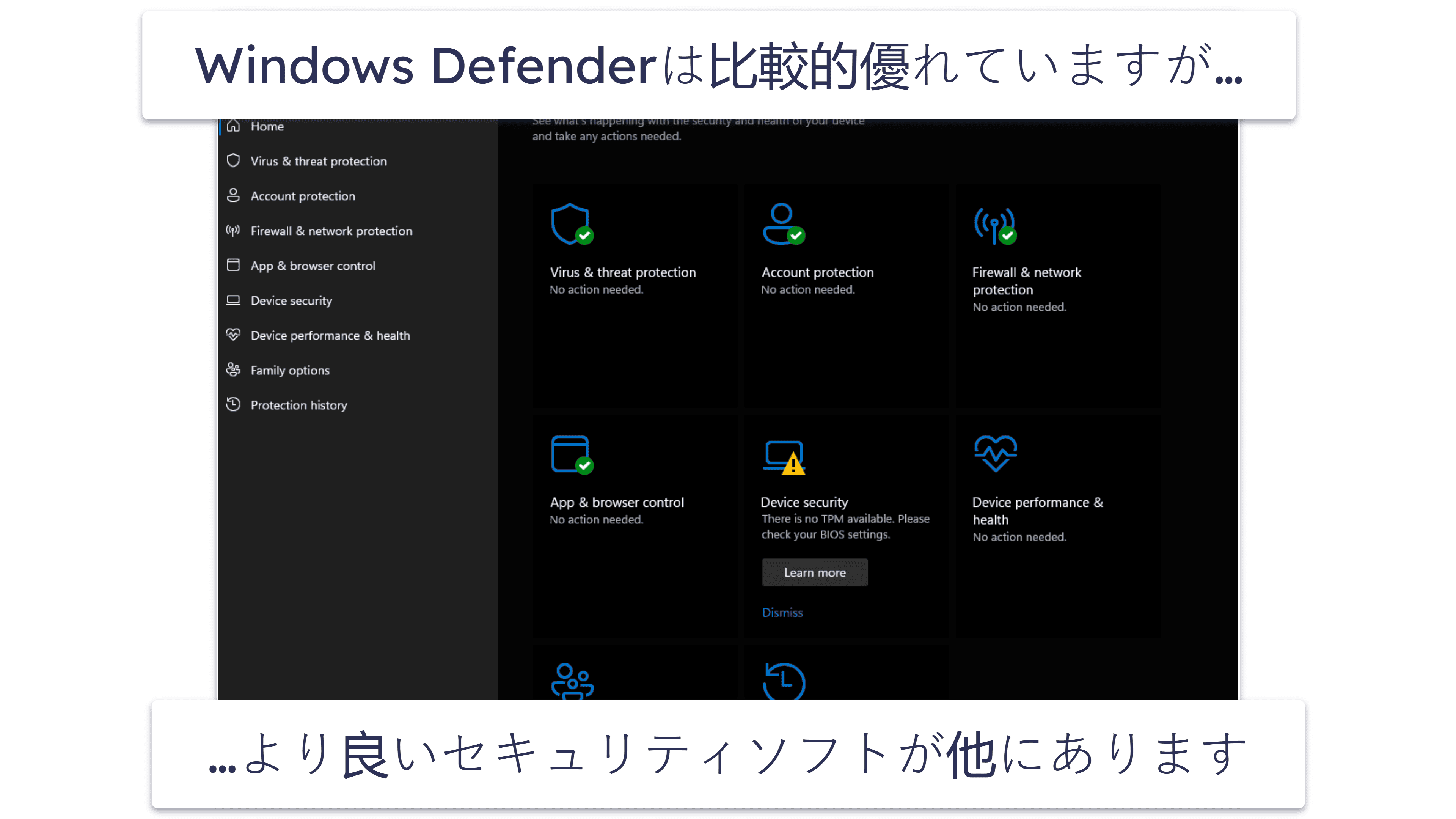This screenshot has height=819, width=1456.
Task: Open the Device performance & health heart tile icon
Action: point(995,453)
